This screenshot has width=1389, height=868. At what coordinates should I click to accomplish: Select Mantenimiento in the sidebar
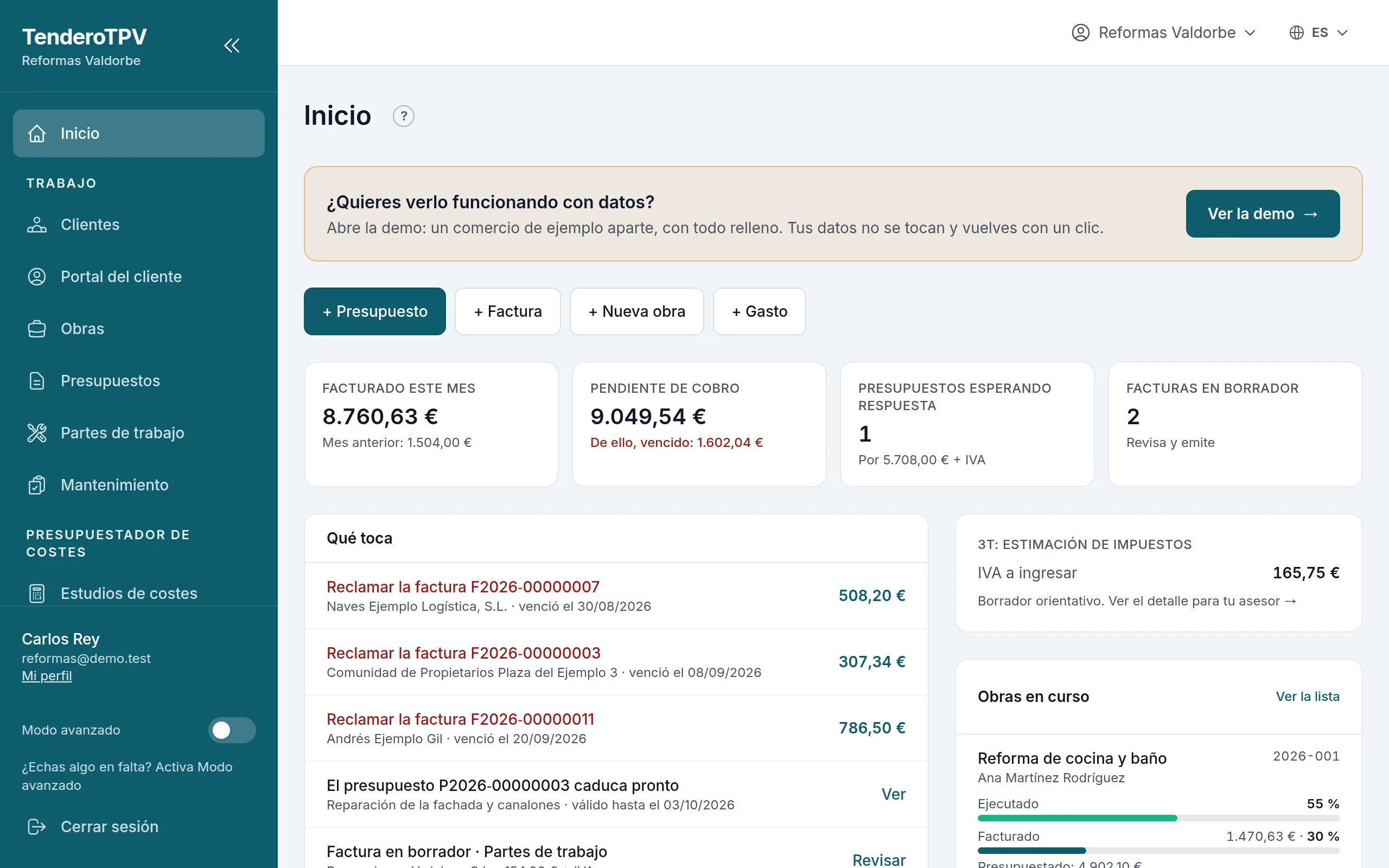pyautogui.click(x=139, y=485)
